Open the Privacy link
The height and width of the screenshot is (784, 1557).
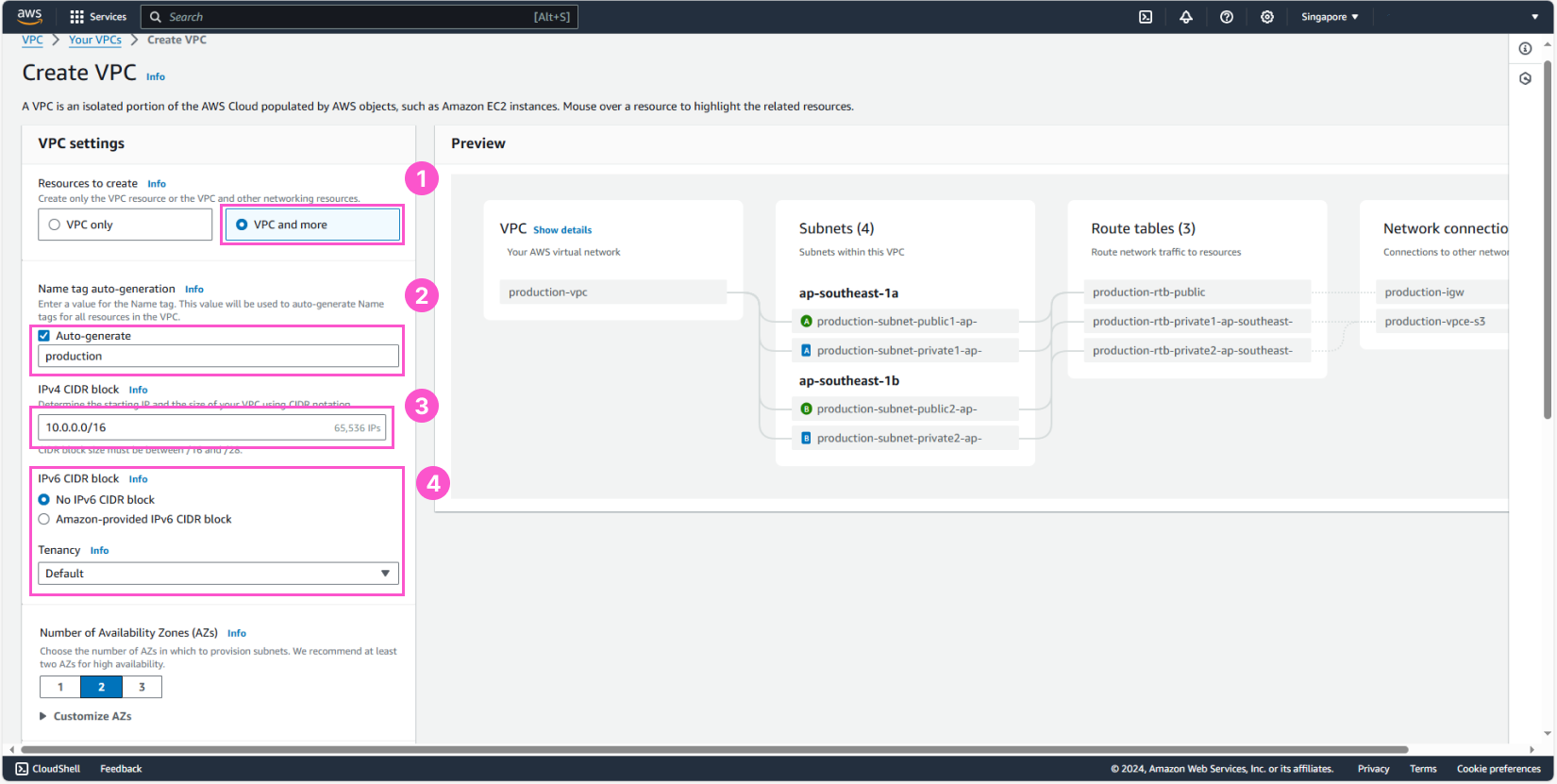(x=1373, y=769)
